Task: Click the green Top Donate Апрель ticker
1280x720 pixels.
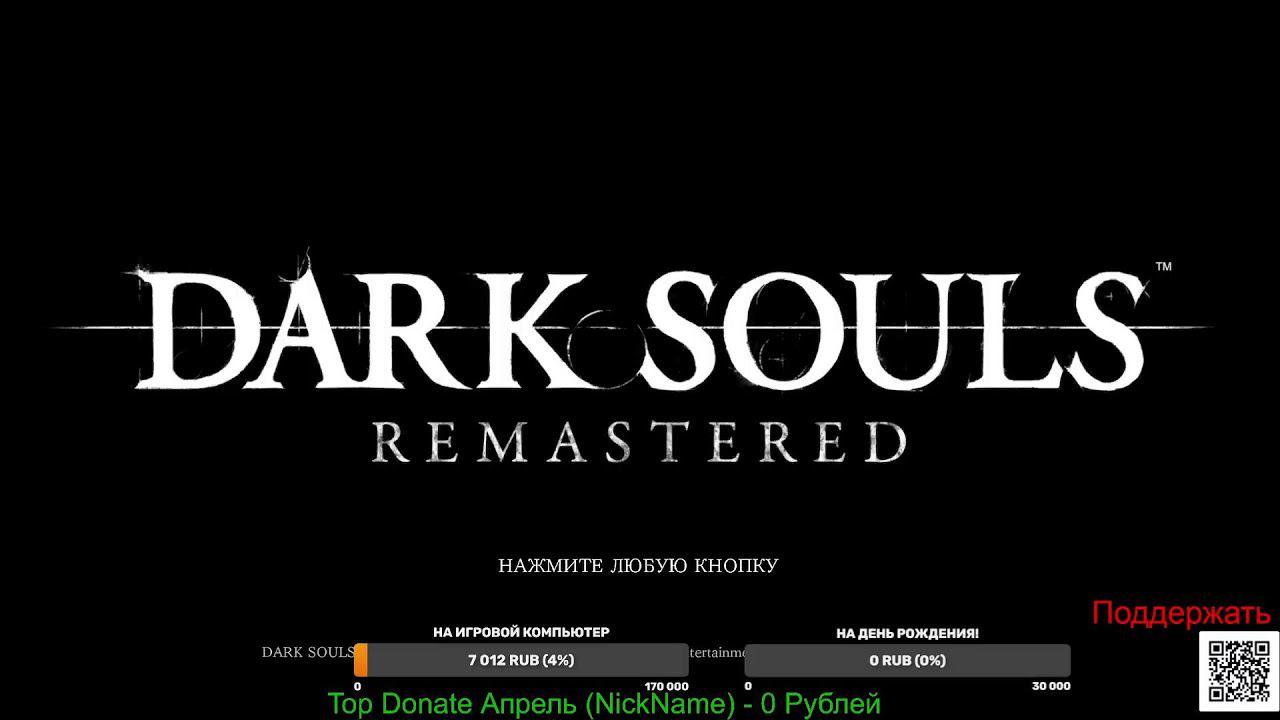Action: coord(604,704)
